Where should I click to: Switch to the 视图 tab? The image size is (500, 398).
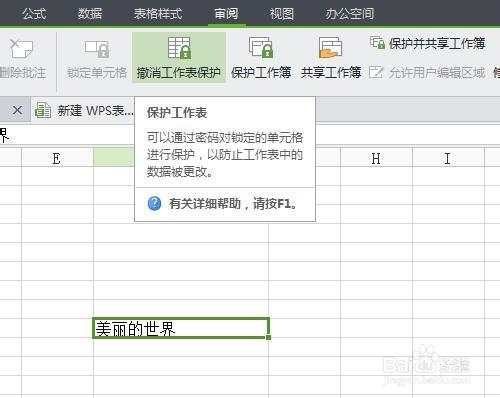point(282,14)
